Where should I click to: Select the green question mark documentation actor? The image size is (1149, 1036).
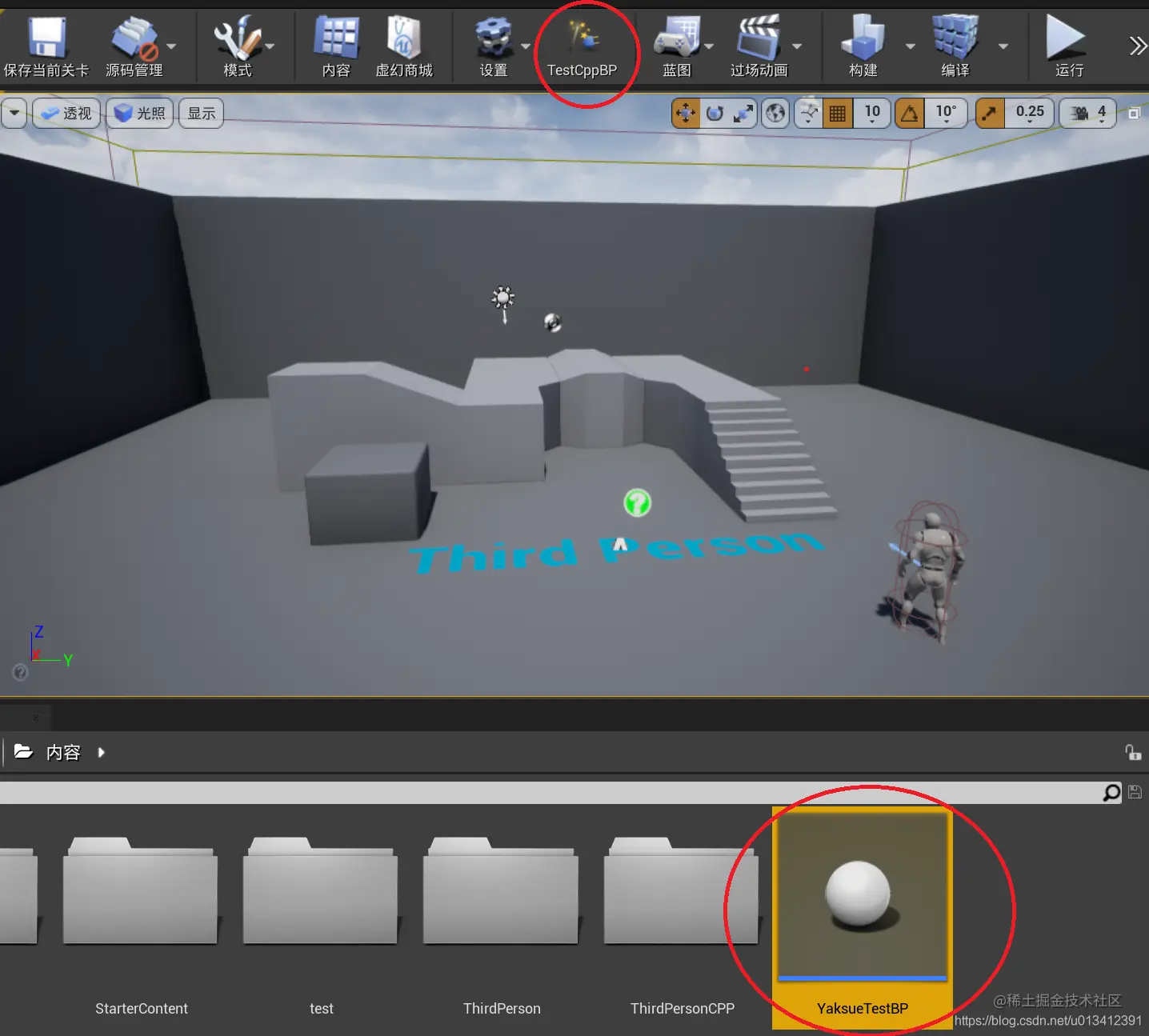pyautogui.click(x=638, y=502)
